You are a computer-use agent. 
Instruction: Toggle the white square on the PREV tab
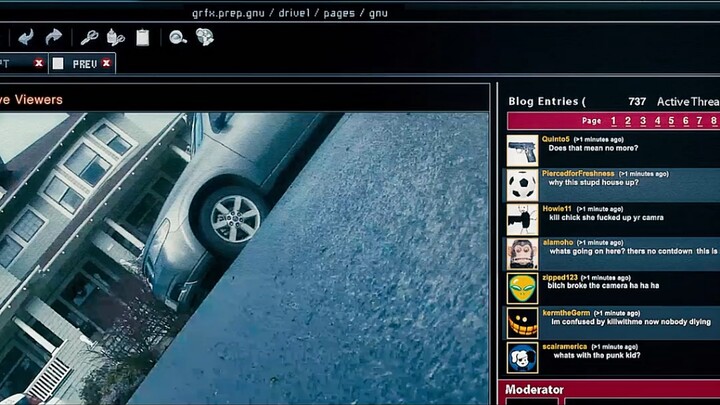pos(58,63)
